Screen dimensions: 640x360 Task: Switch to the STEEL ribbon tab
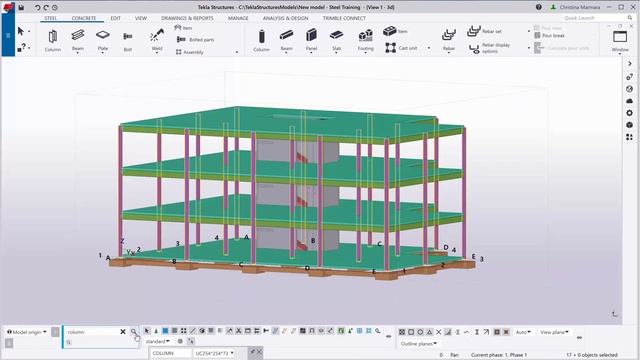click(51, 18)
